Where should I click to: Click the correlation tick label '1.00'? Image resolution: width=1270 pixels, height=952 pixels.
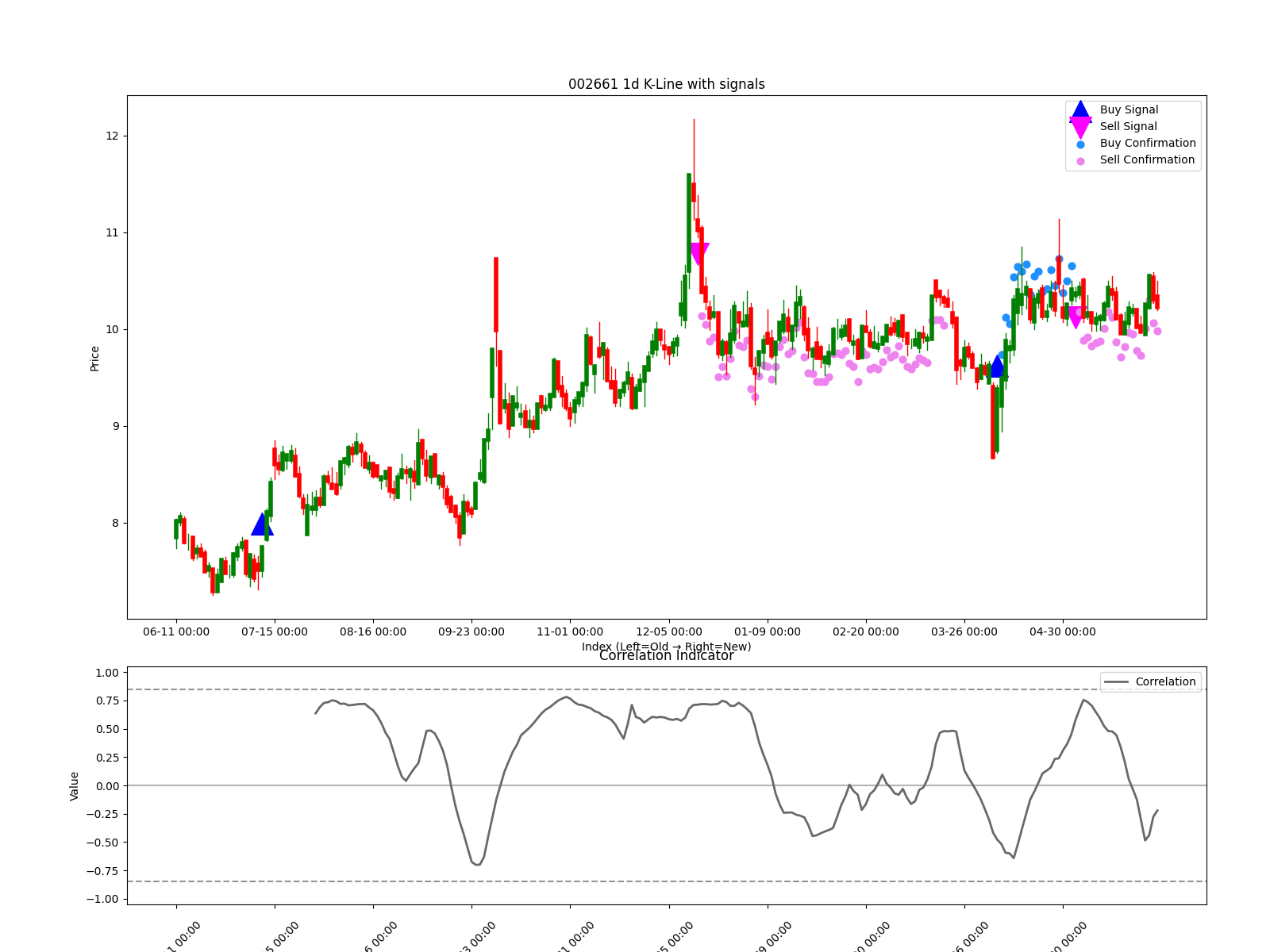tap(107, 673)
